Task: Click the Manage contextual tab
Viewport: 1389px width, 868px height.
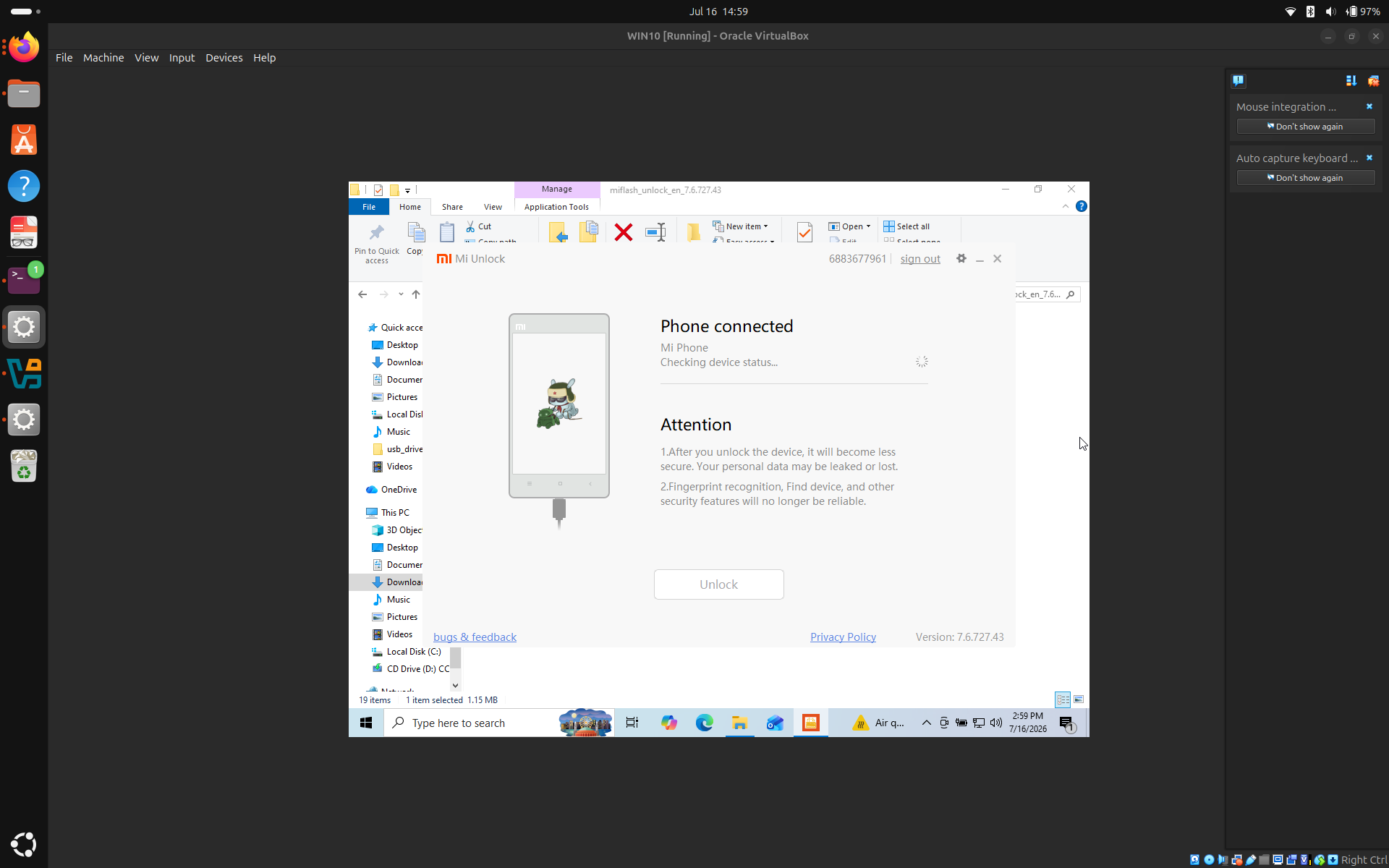Action: pos(557,189)
